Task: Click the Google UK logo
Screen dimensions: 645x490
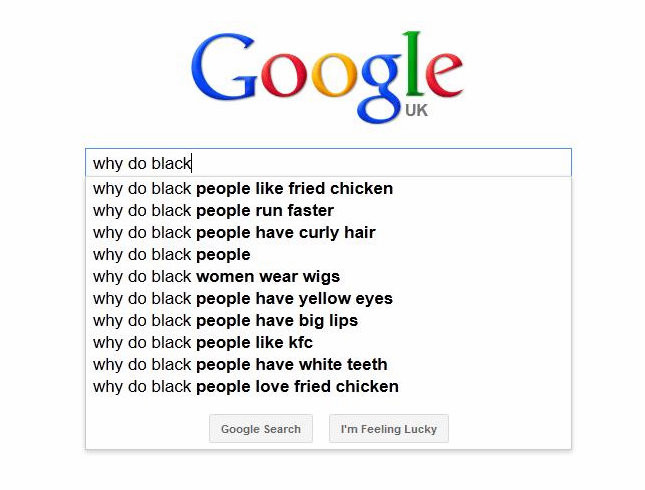Action: point(327,77)
